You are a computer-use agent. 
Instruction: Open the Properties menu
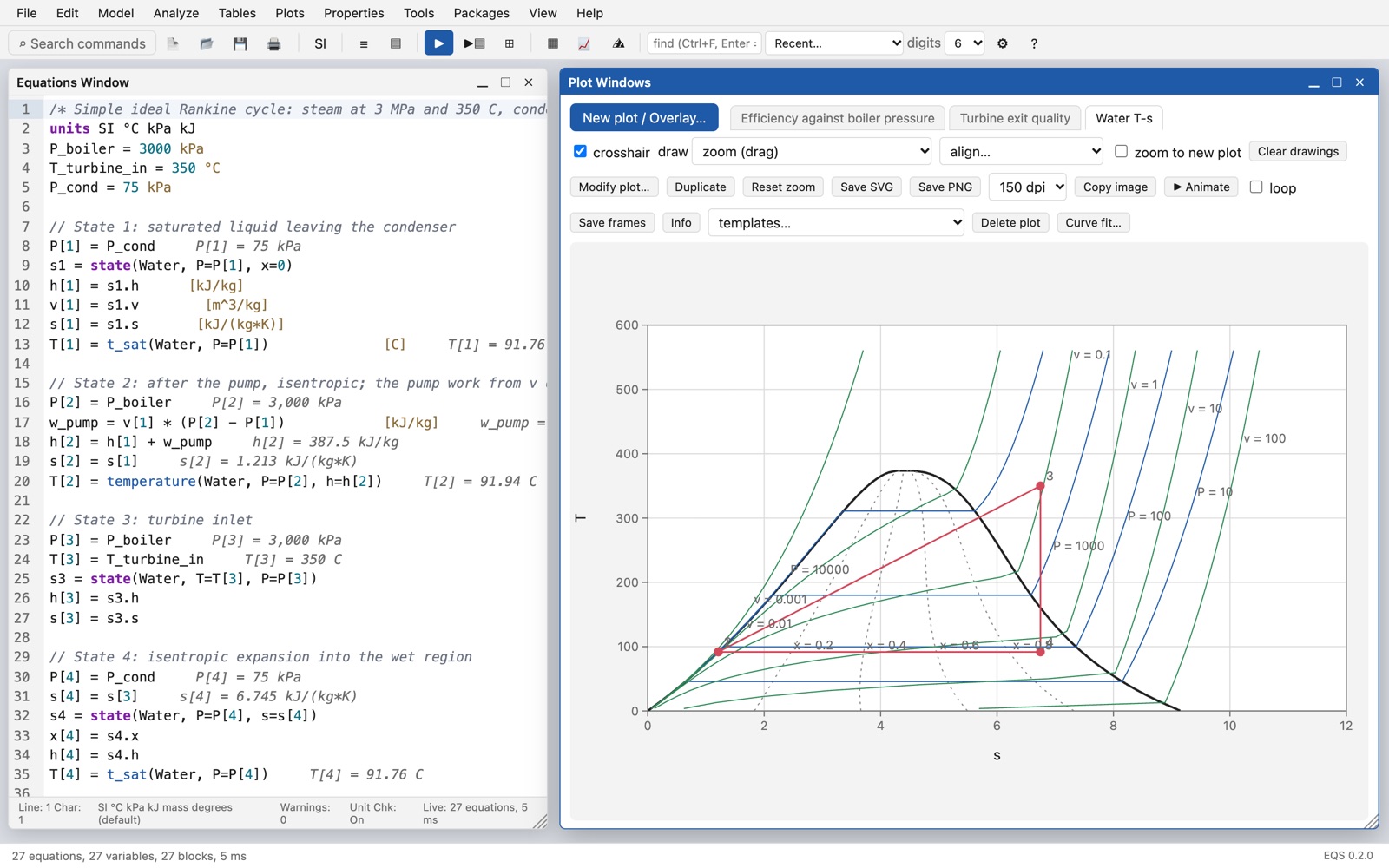[353, 13]
